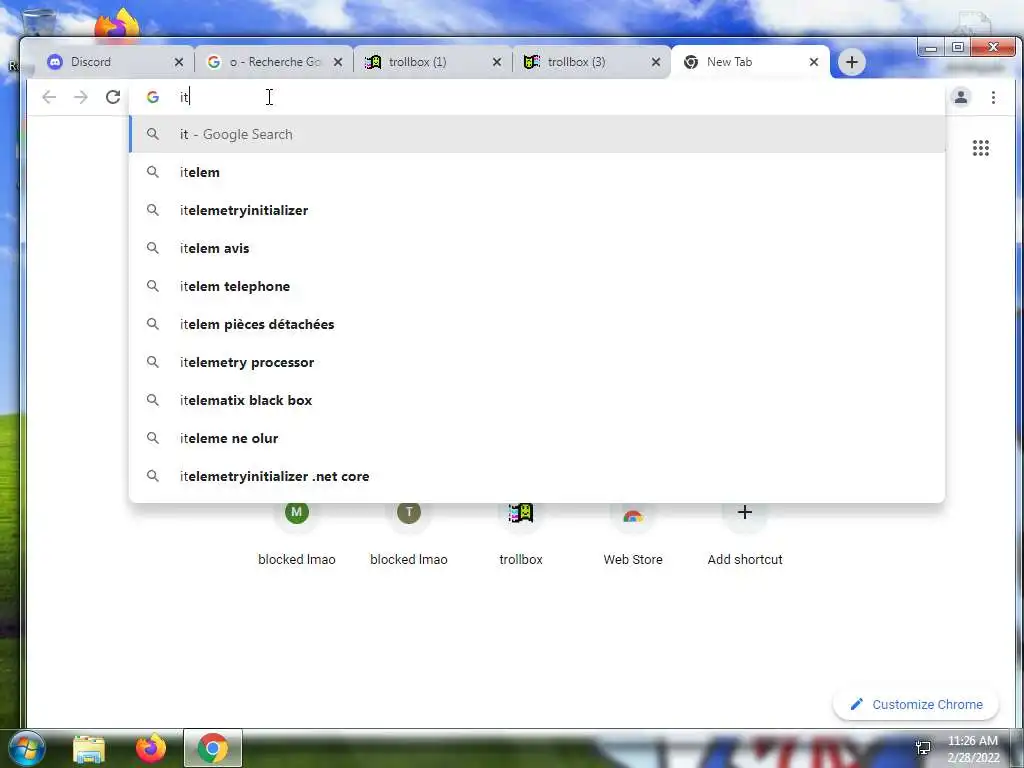
Task: Open the first blocked lmao shortcut (M)
Action: tap(296, 532)
